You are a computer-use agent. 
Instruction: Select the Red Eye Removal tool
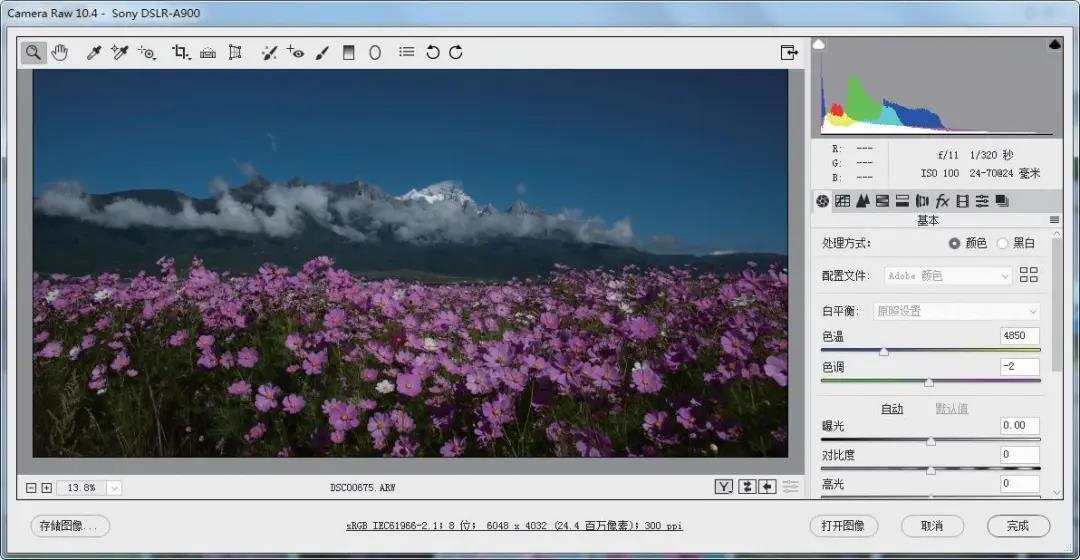295,52
